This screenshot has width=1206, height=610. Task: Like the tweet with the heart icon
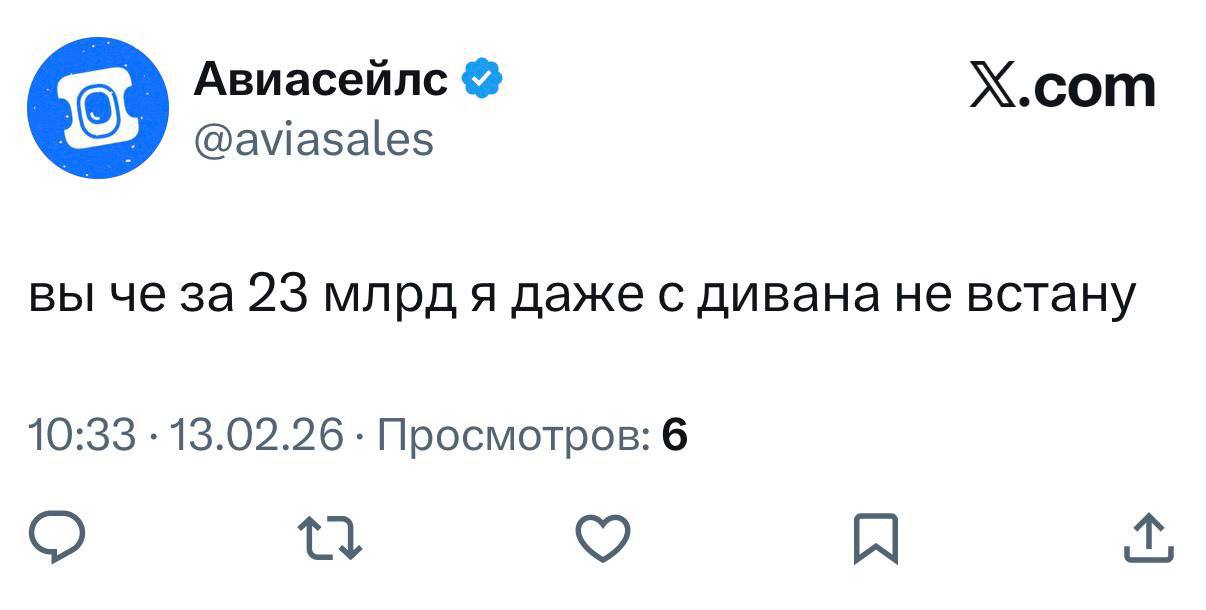(x=604, y=538)
